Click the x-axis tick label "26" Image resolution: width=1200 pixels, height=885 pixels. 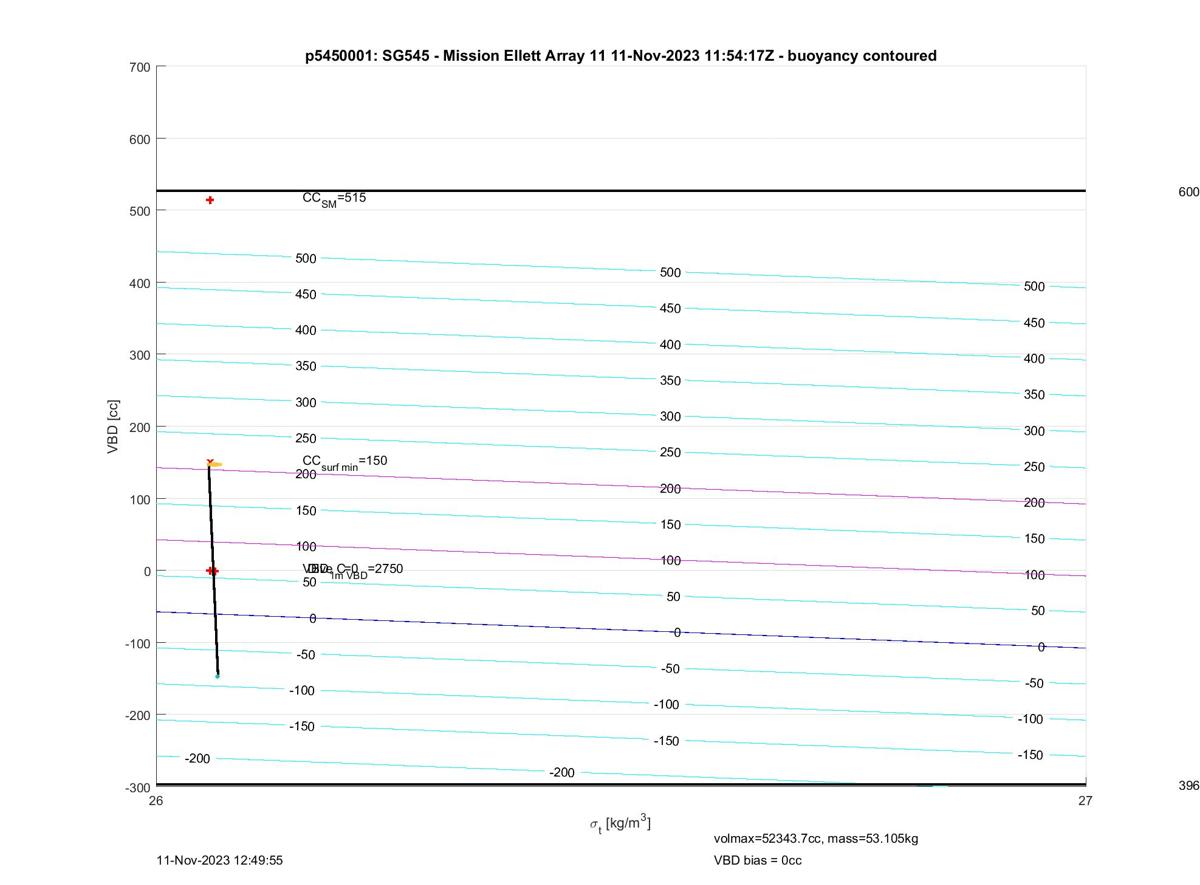point(156,800)
